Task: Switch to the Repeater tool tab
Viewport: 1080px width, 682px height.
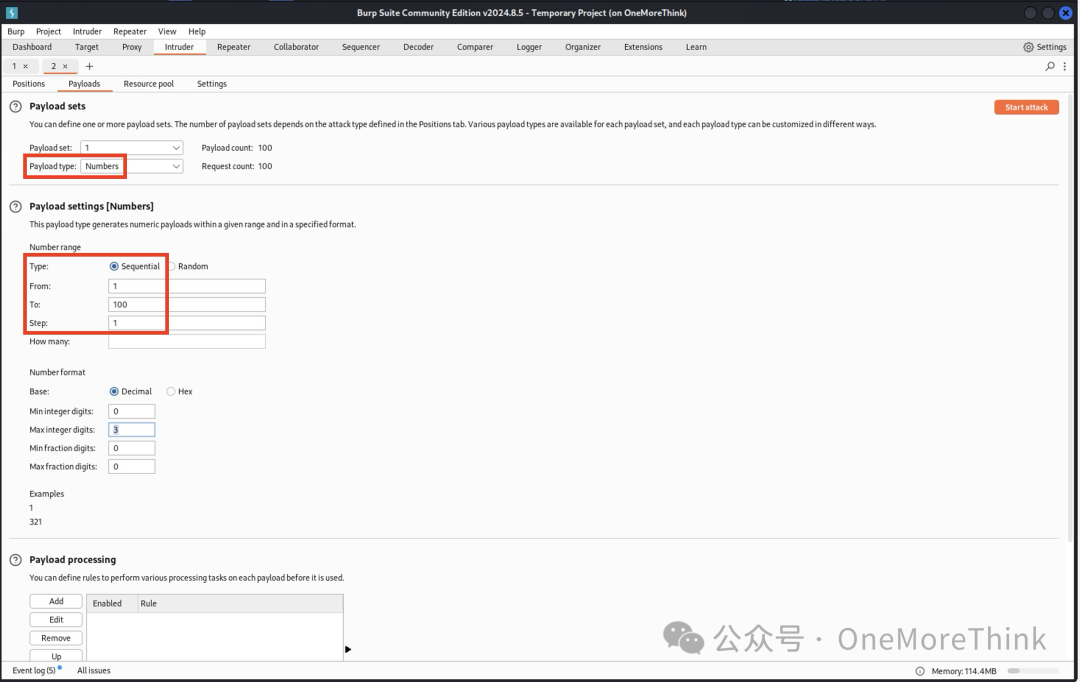Action: click(233, 47)
